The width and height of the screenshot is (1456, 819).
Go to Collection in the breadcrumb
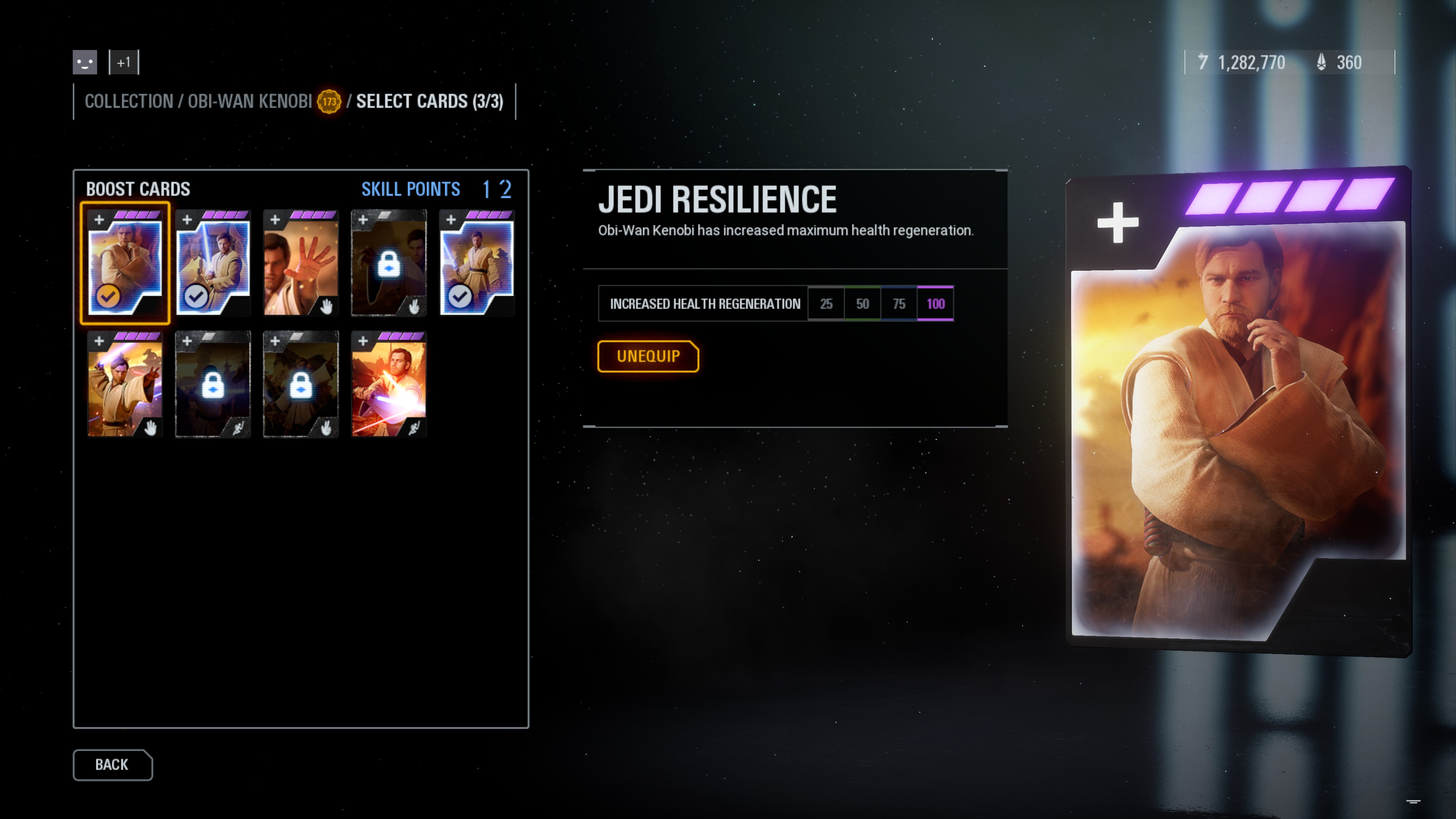click(129, 102)
